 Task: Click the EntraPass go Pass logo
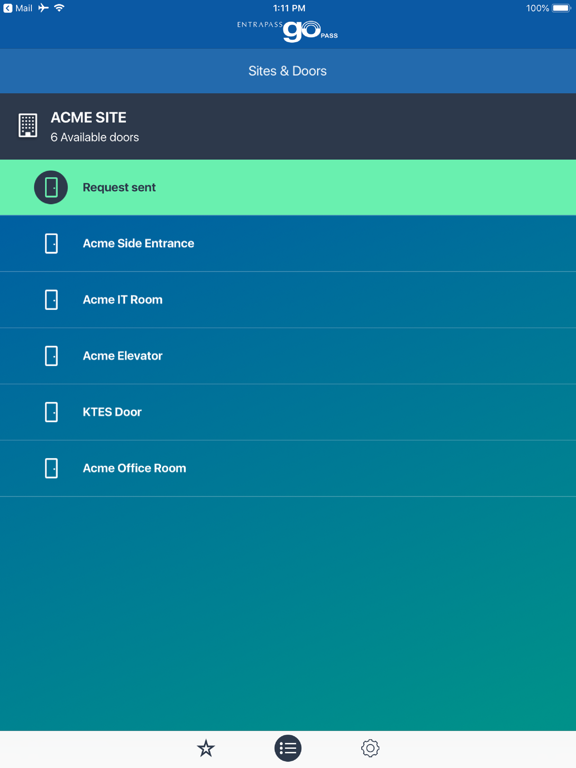288,30
